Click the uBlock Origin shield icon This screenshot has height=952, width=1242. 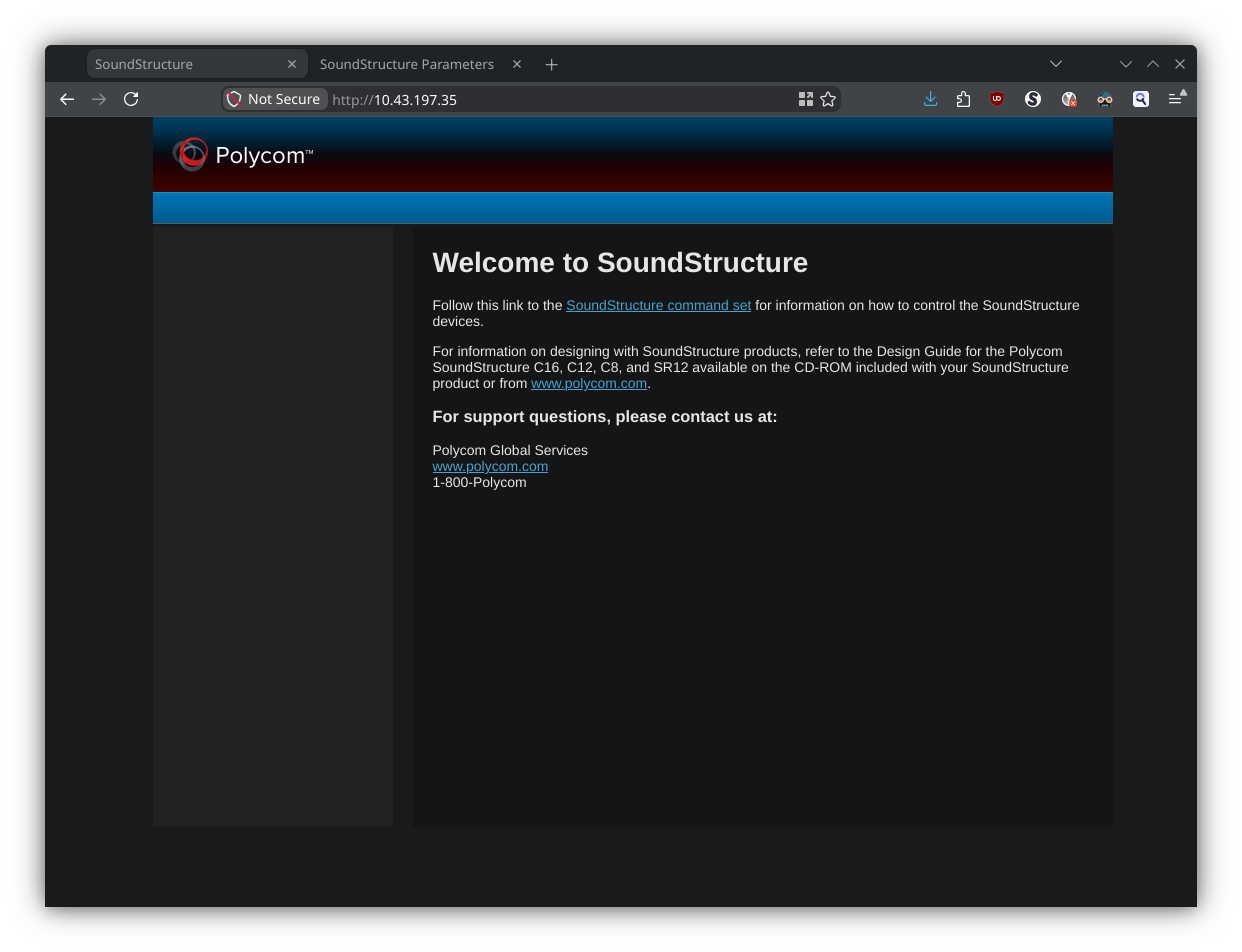997,99
